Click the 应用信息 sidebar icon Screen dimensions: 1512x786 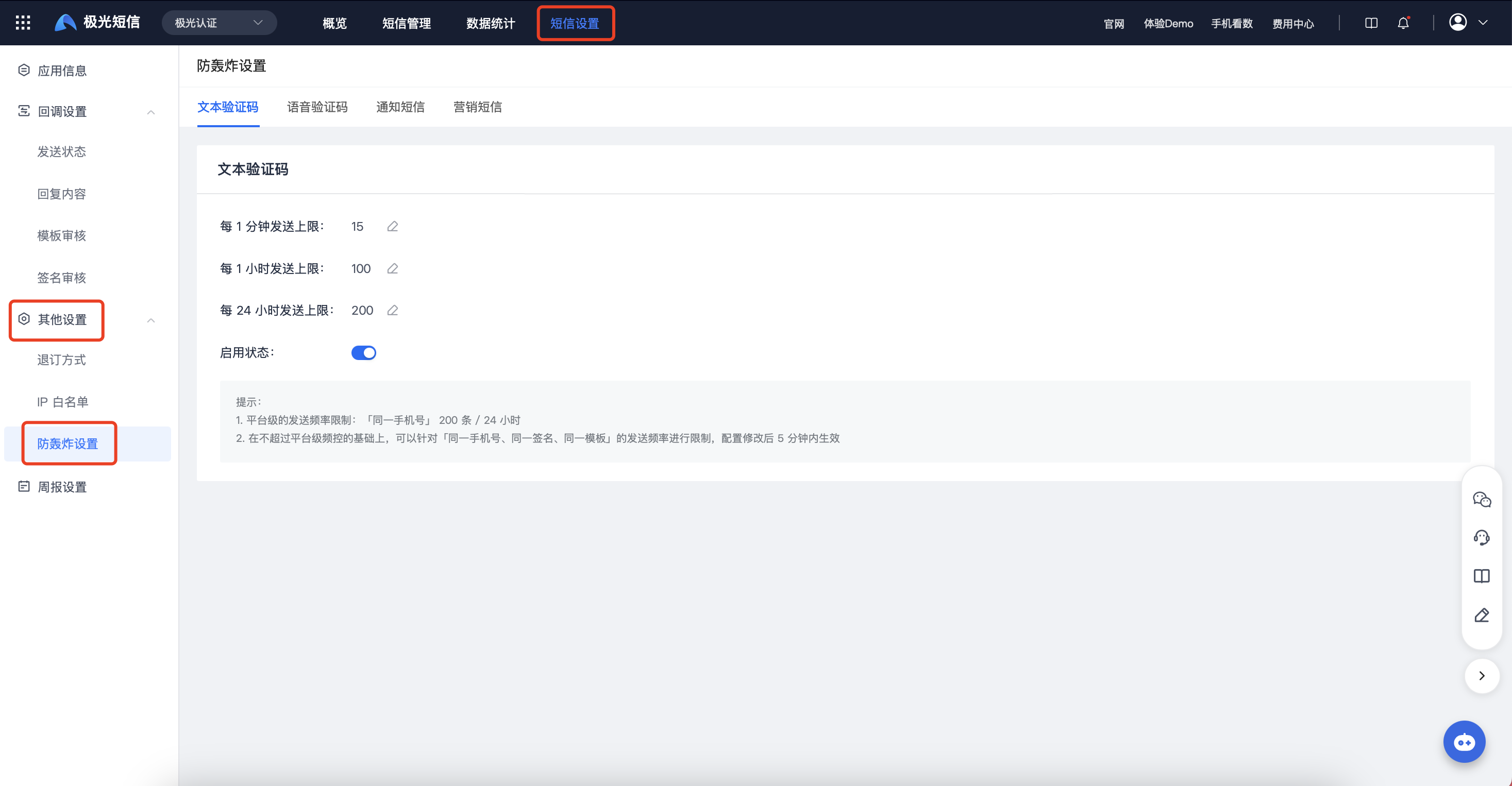point(24,71)
